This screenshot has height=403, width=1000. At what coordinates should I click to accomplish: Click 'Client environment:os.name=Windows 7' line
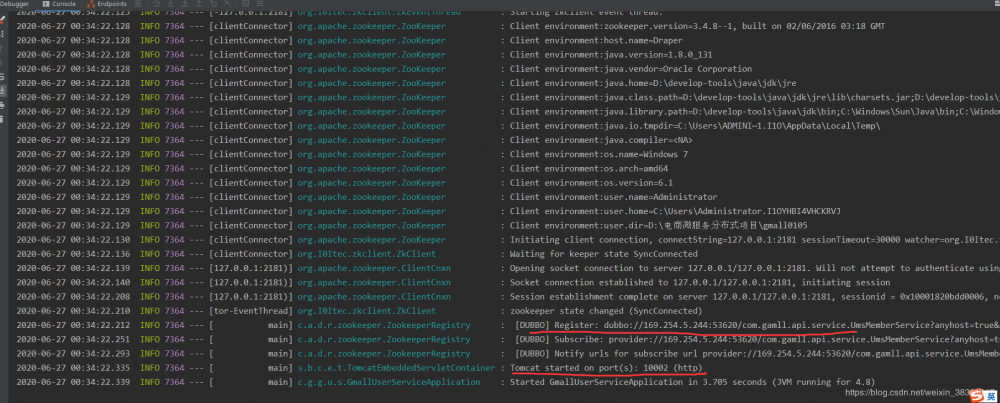pos(600,154)
